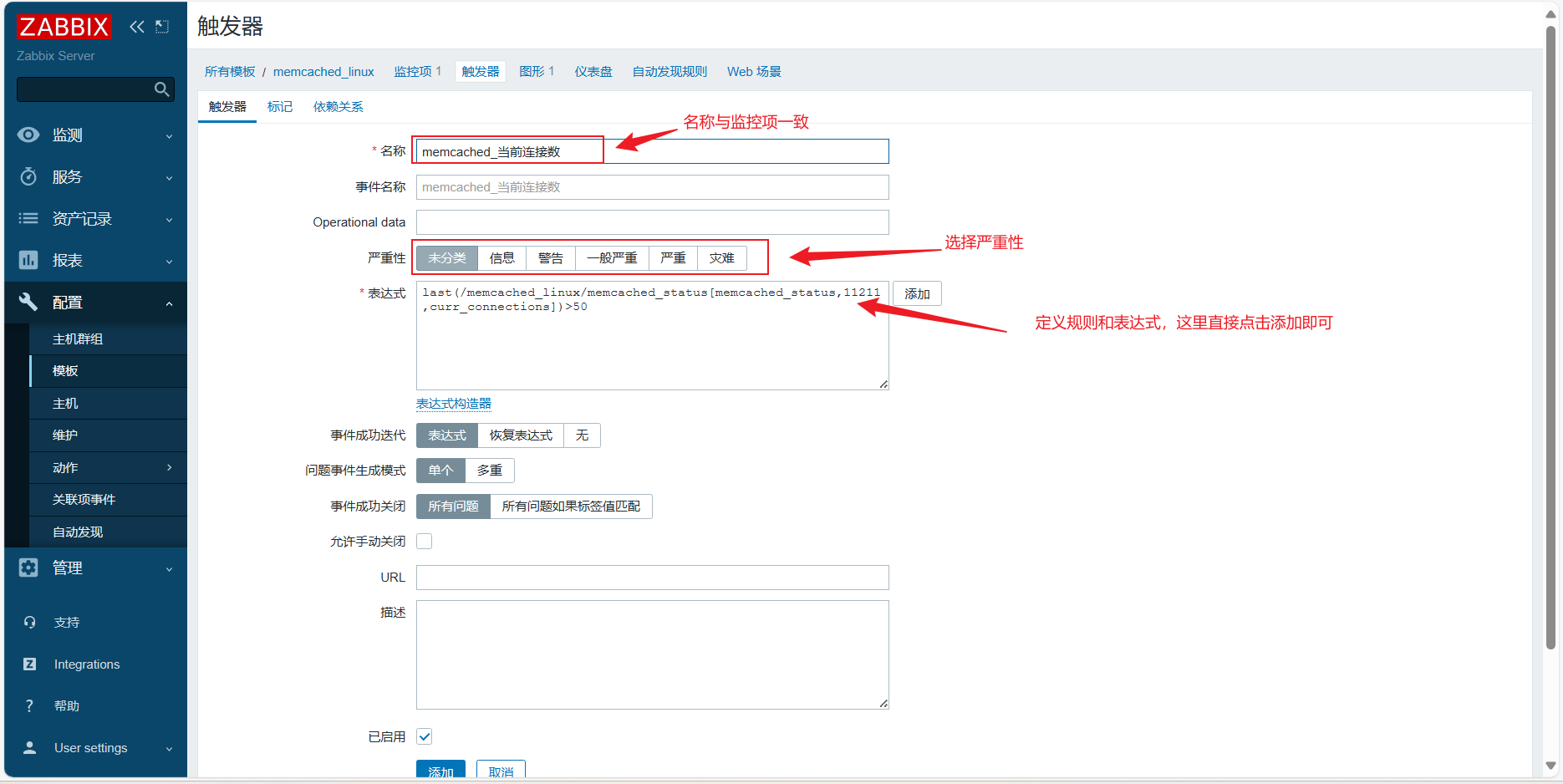Click the list icon for 资产记录
The height and width of the screenshot is (784, 1563).
[28, 218]
